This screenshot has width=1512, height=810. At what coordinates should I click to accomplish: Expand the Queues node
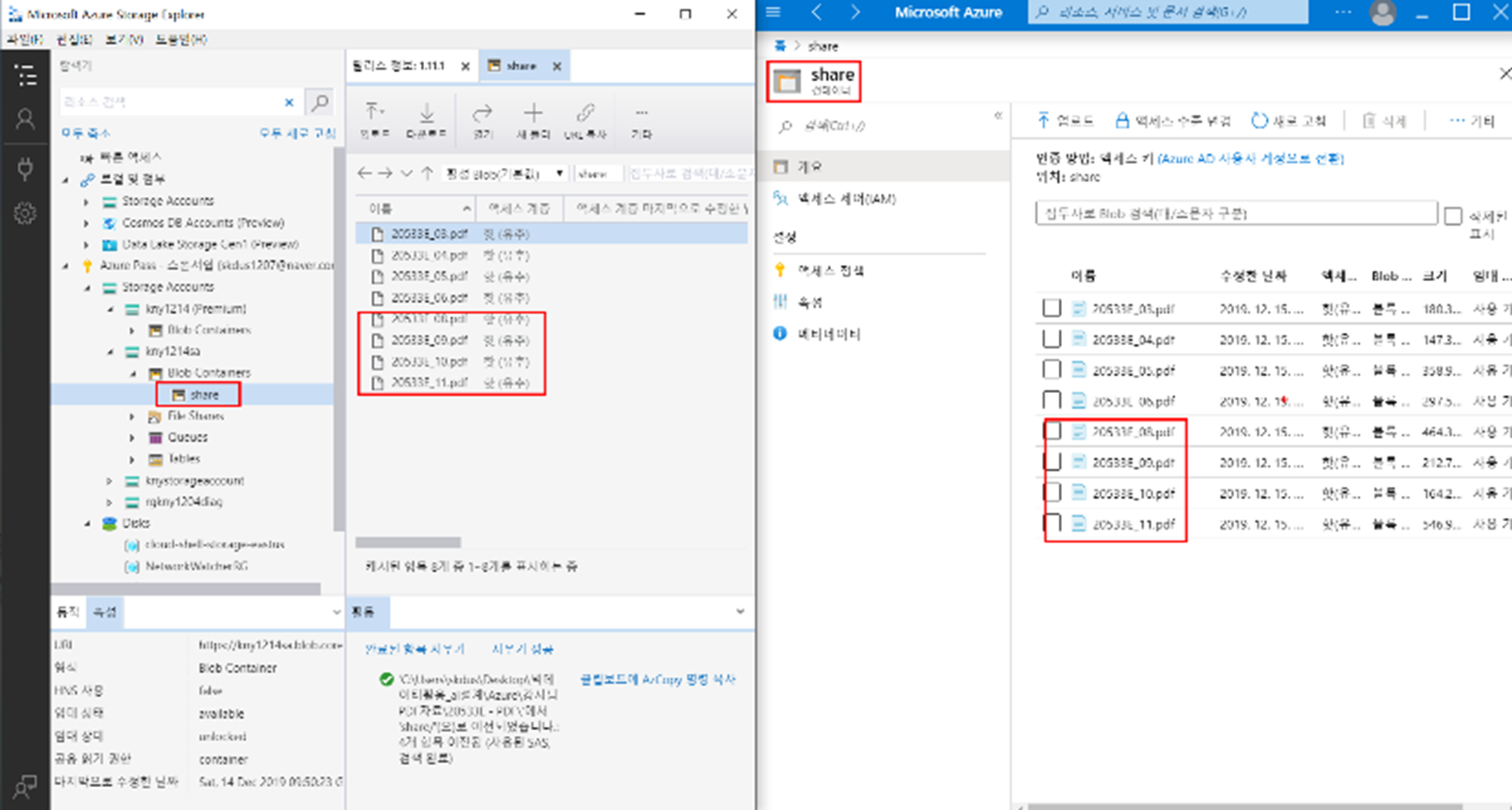(133, 437)
